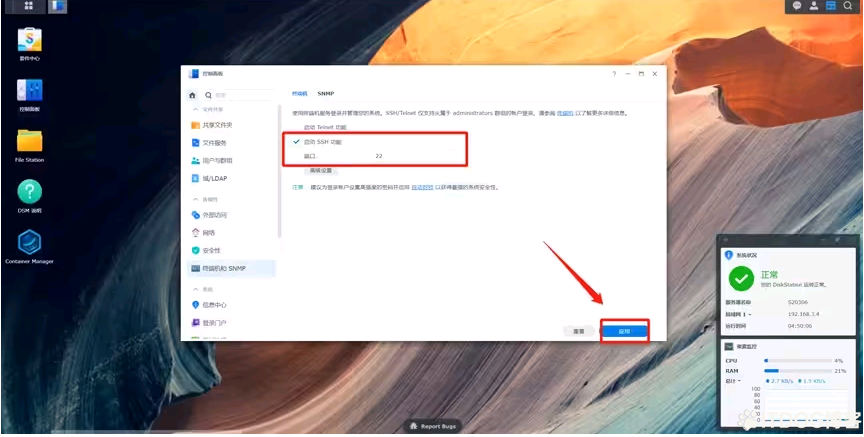Viewport: 864px width, 437px height.
Task: Click the Report Bugs button
Action: point(433,426)
